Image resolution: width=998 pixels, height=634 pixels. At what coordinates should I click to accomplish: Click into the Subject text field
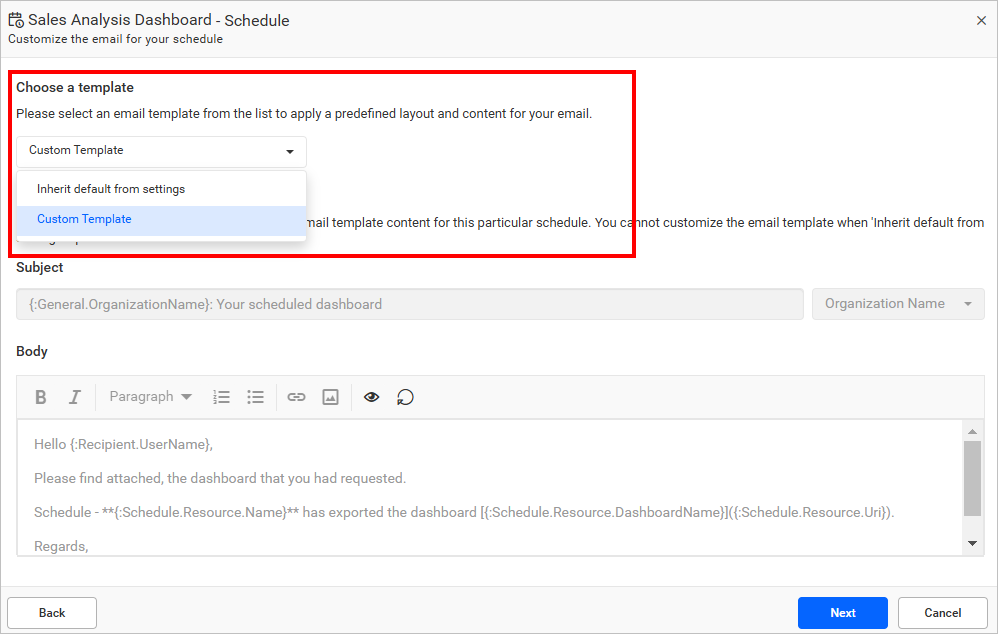pos(409,304)
